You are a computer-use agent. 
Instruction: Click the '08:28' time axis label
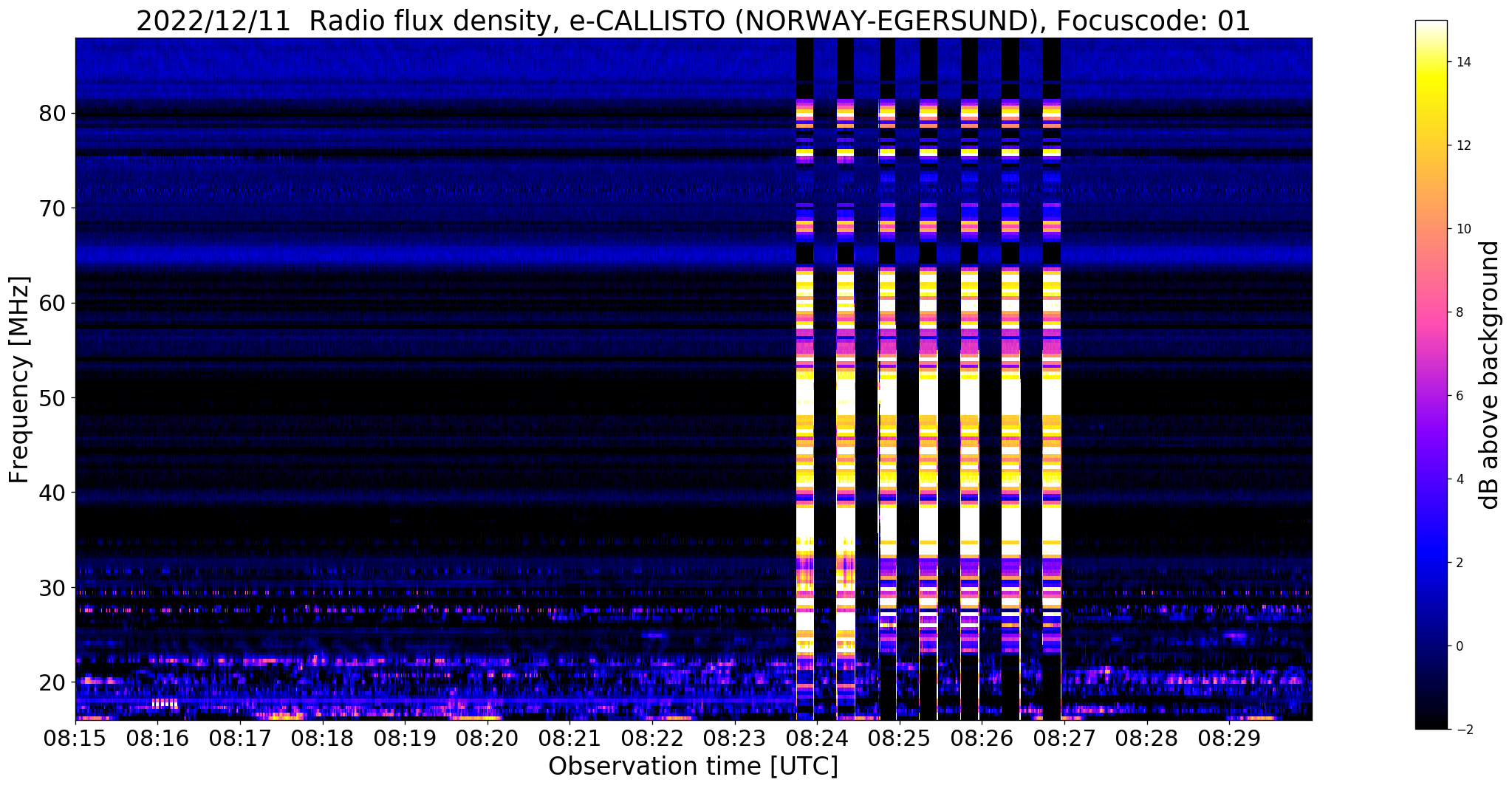(1147, 739)
